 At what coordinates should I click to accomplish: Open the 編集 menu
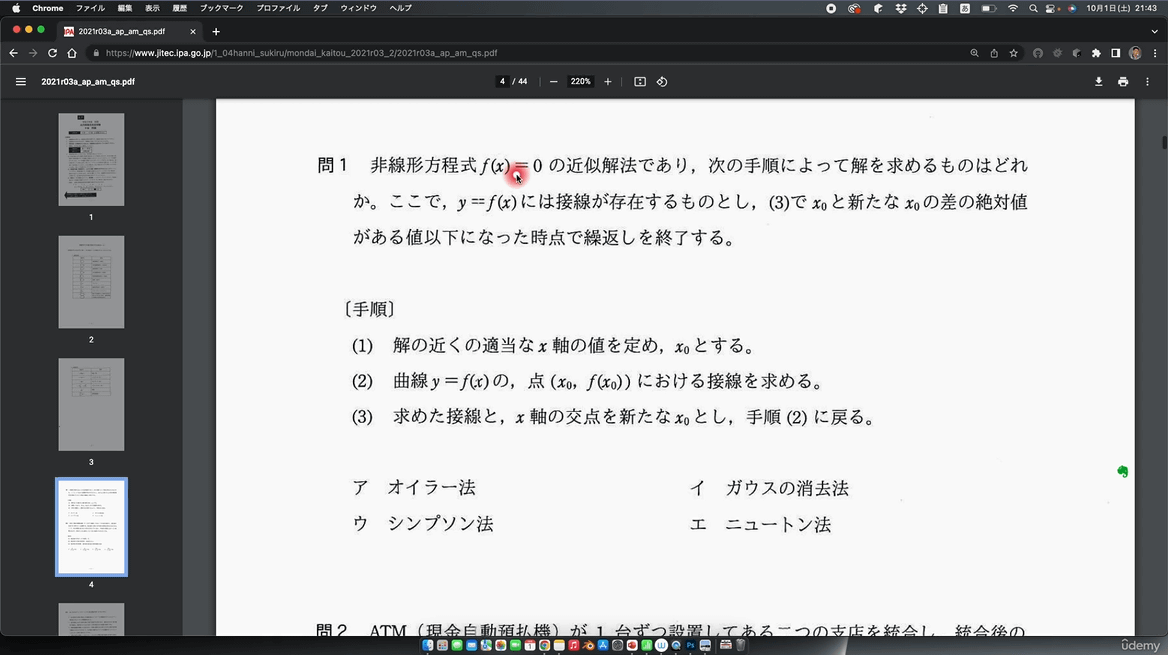125,8
